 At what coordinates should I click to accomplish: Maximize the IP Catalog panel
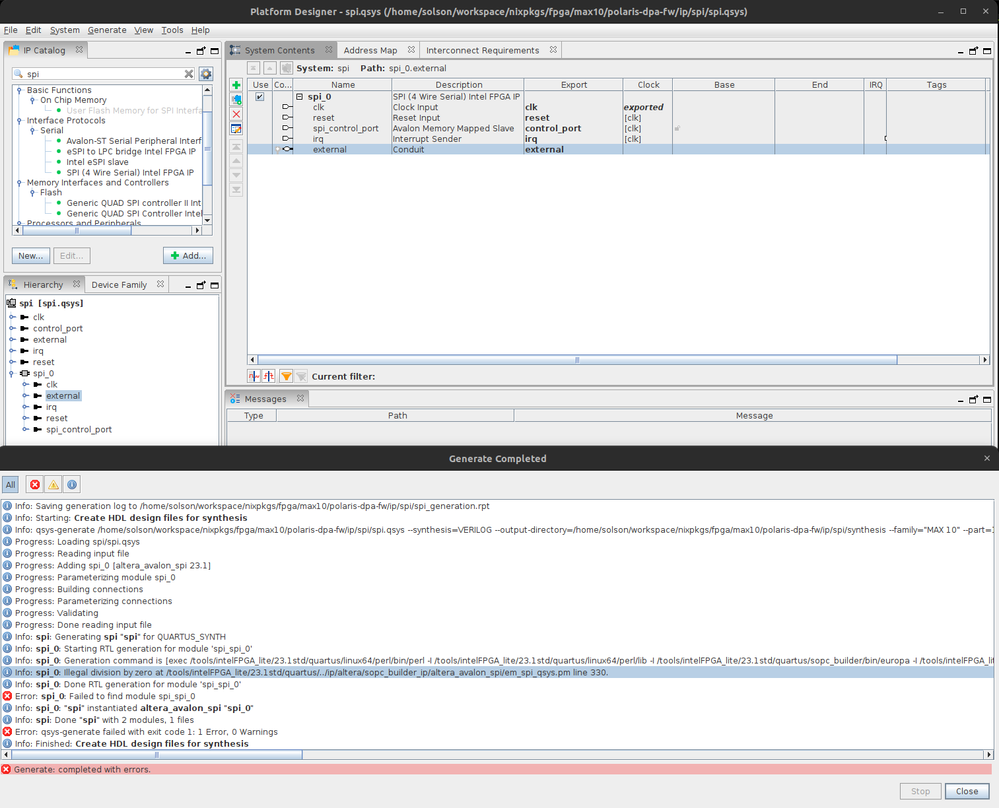coord(215,51)
